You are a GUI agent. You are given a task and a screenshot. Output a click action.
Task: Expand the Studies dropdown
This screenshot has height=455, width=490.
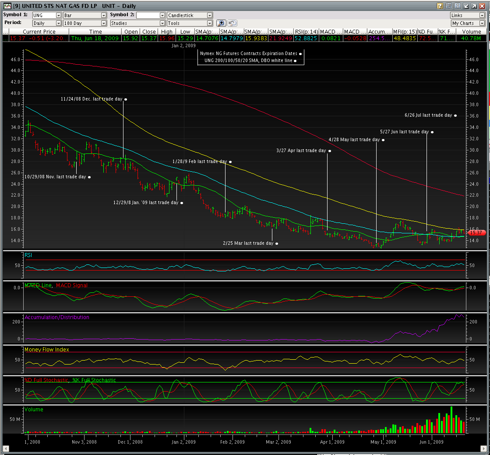(x=162, y=23)
